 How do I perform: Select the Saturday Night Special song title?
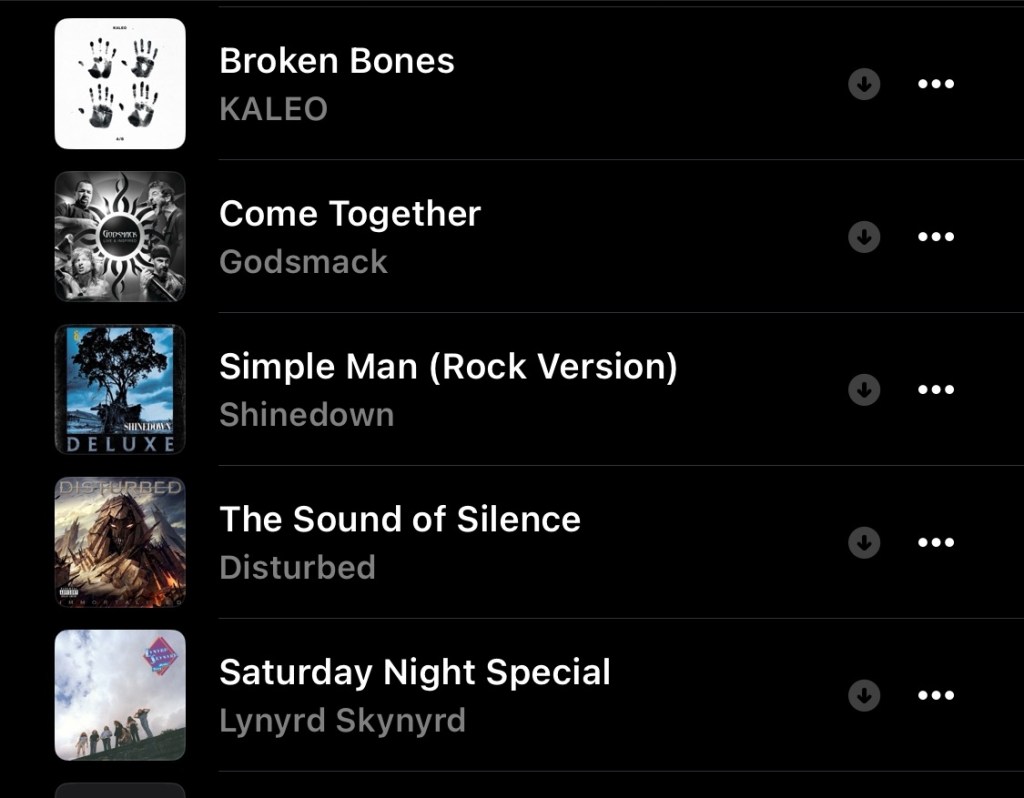[415, 673]
